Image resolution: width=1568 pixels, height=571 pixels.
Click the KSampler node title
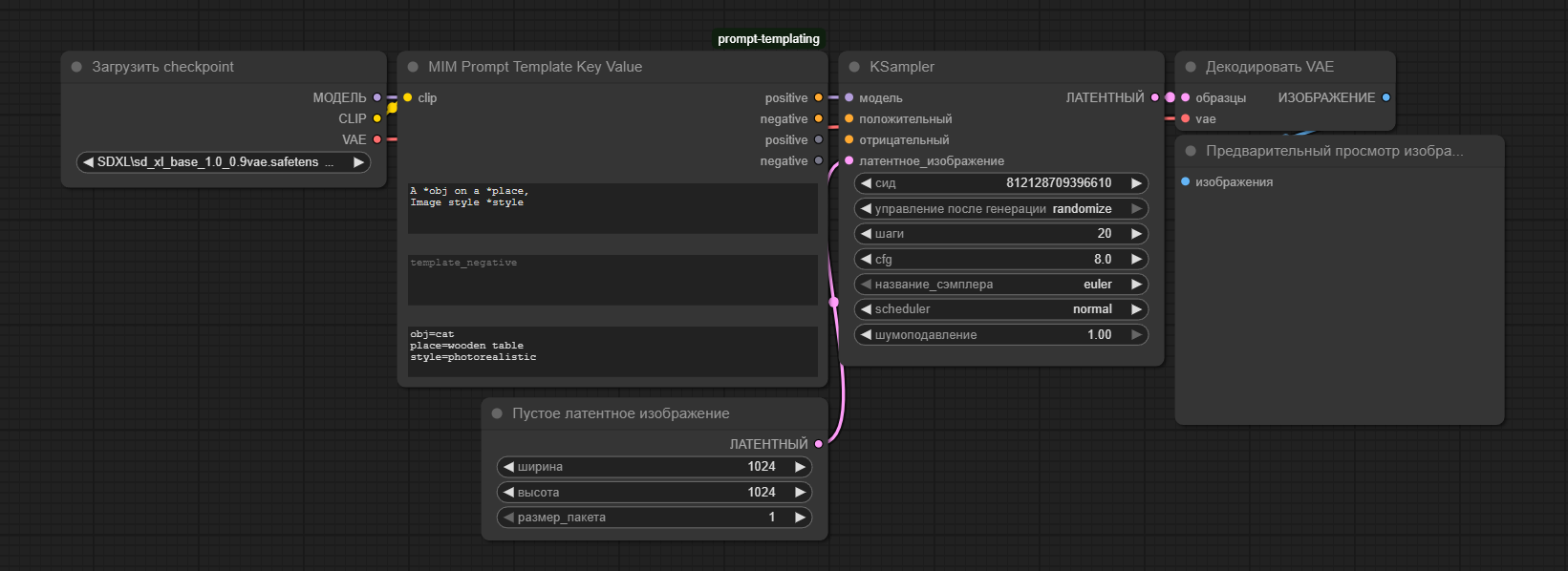[902, 67]
